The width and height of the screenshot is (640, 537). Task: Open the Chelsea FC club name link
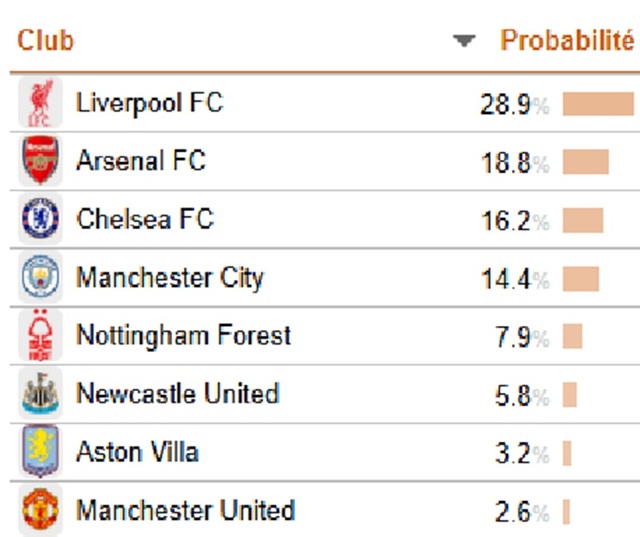click(145, 219)
